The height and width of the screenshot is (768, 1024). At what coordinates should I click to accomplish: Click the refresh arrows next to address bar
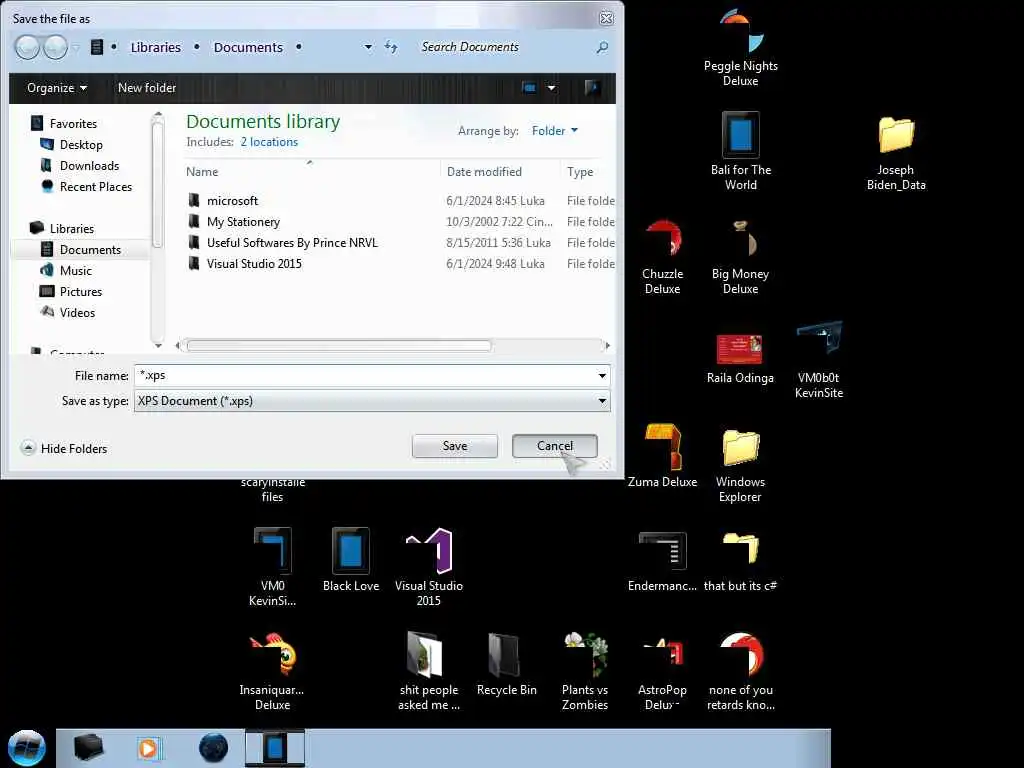[391, 47]
